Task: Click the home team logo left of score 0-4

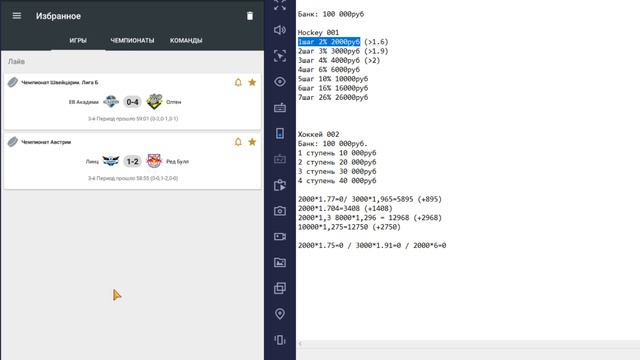Action: pos(111,102)
